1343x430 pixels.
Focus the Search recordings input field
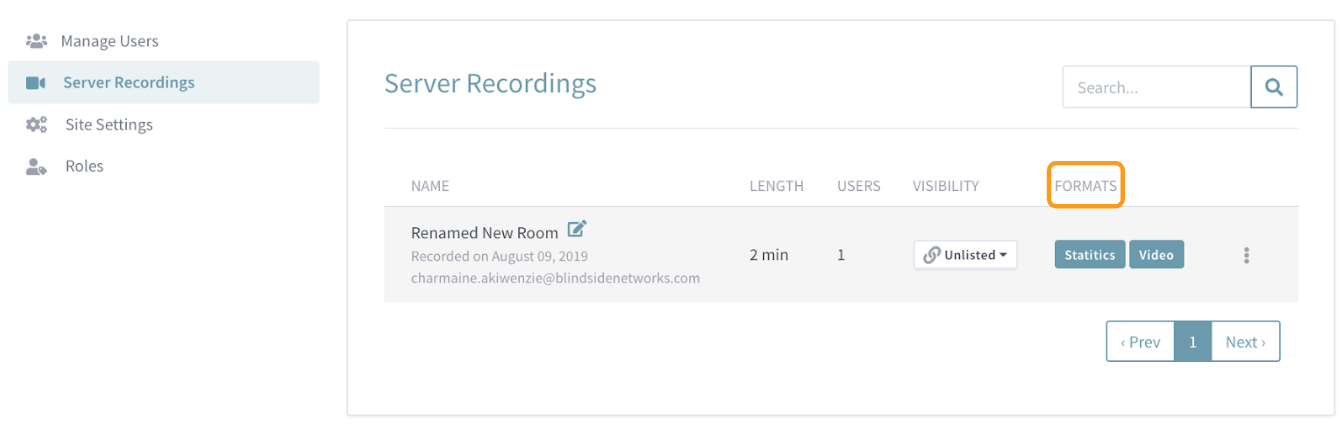click(x=1156, y=87)
